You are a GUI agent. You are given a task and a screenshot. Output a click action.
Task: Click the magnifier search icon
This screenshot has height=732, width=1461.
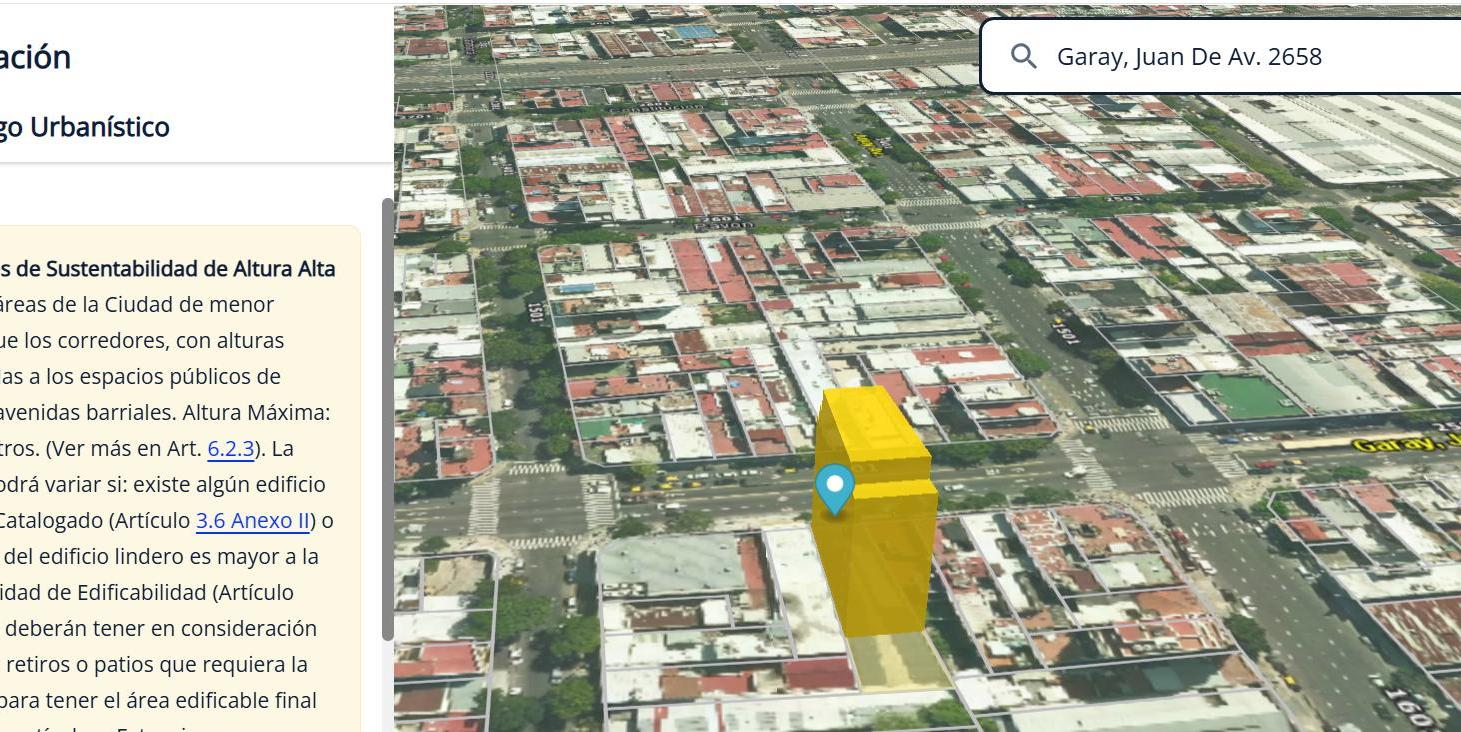pos(1023,56)
